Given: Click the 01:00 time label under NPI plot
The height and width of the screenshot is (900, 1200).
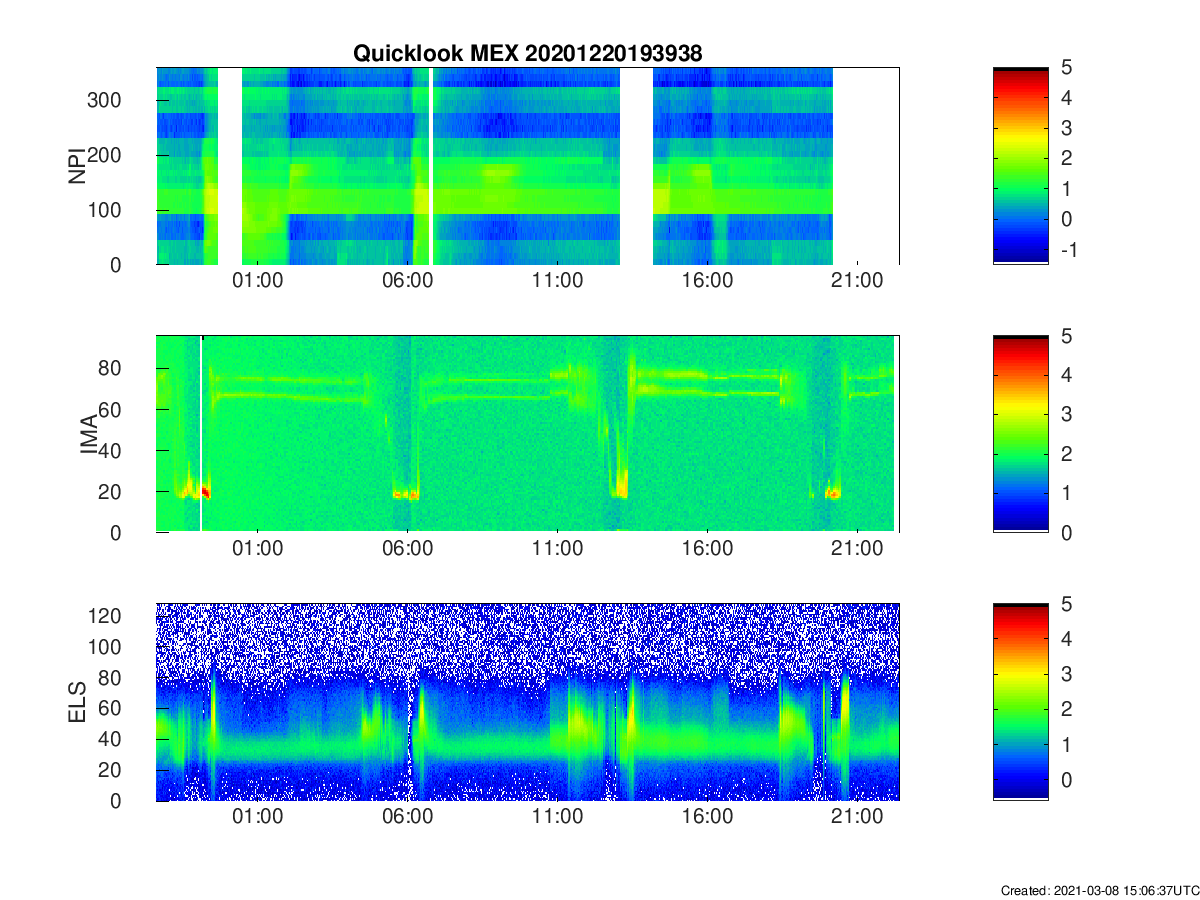Looking at the screenshot, I should [x=257, y=282].
